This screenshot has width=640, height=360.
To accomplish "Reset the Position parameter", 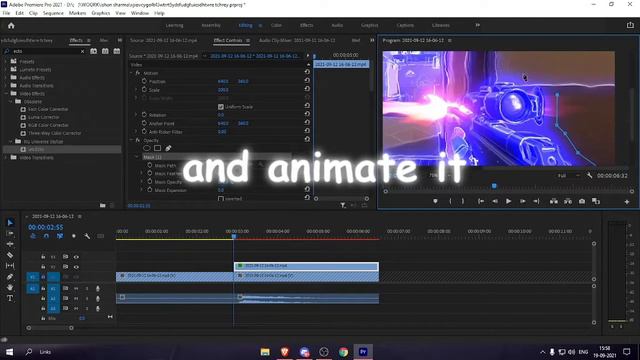I will point(307,81).
